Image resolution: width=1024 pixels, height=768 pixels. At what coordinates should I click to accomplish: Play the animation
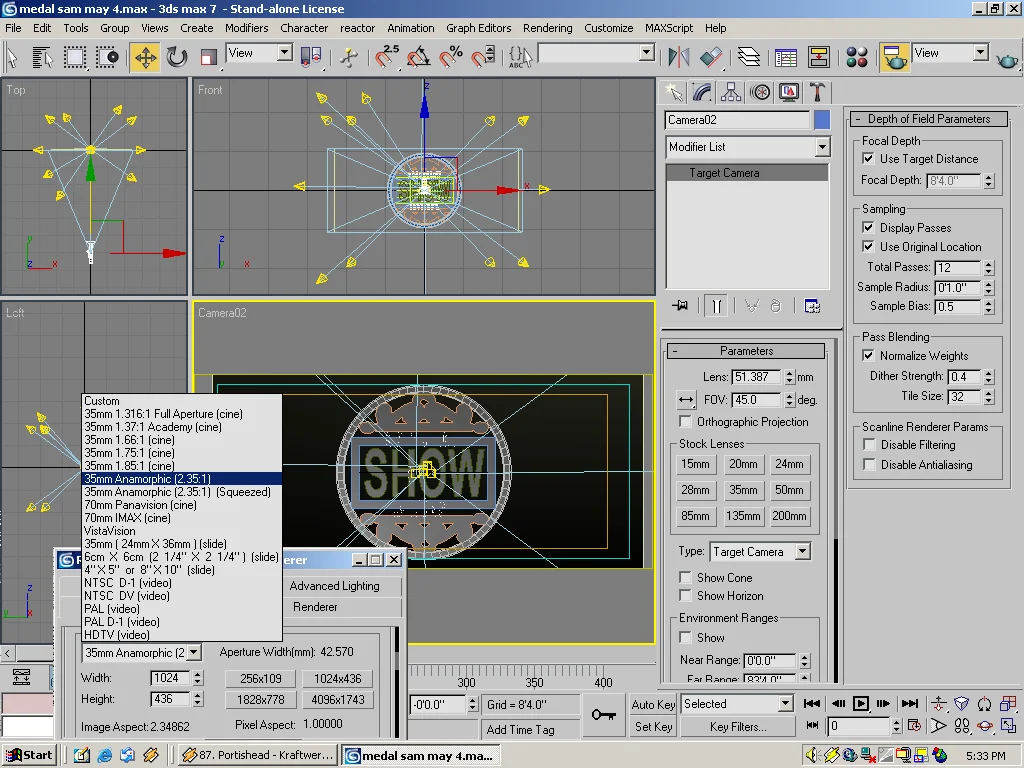(x=861, y=703)
